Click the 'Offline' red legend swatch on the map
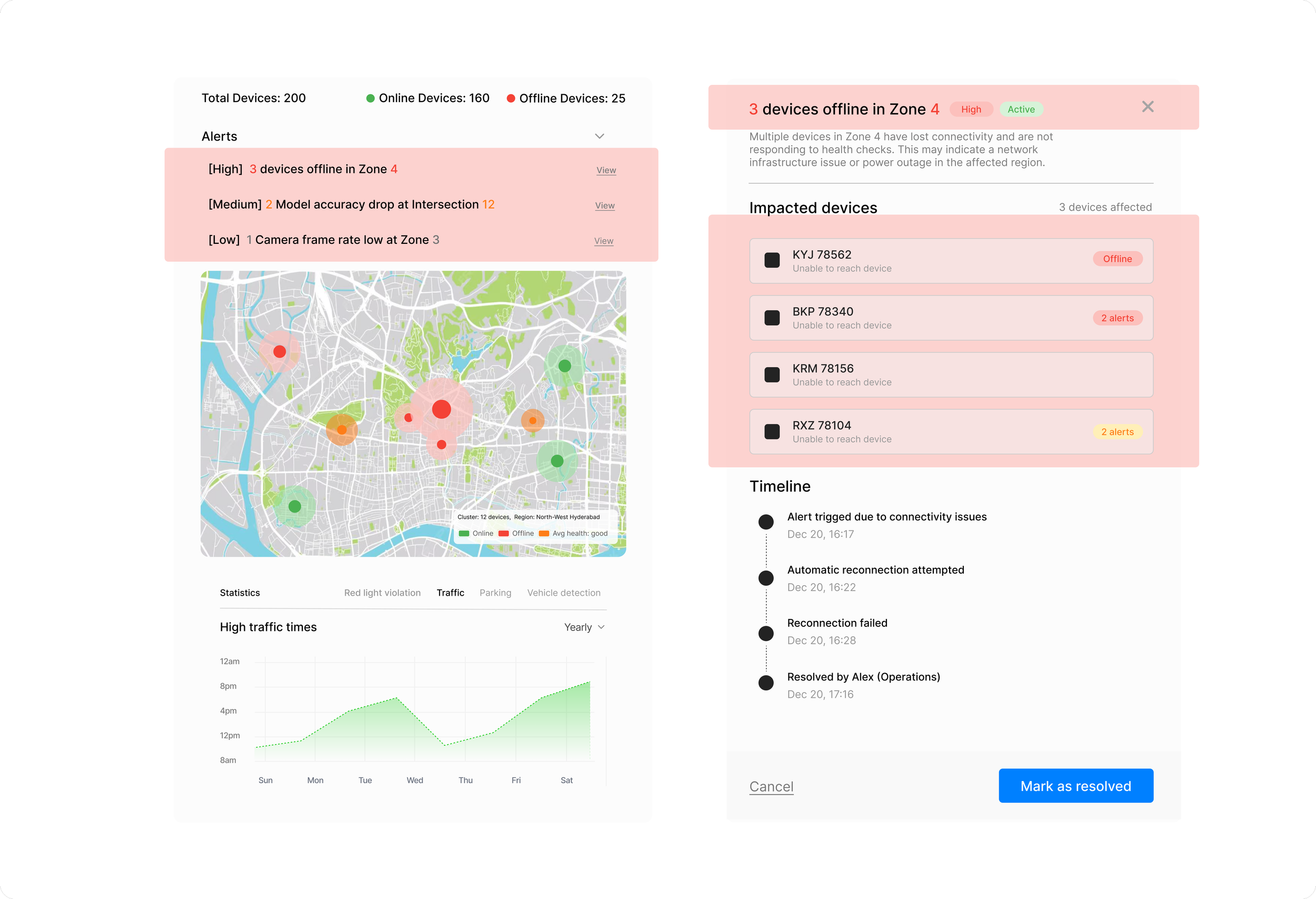This screenshot has width=1316, height=899. (x=503, y=534)
